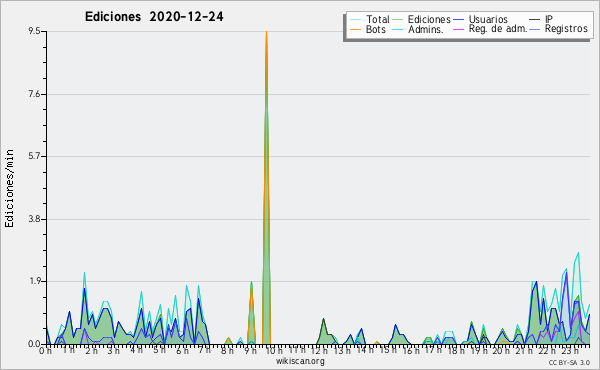The height and width of the screenshot is (370, 600).
Task: Click the '23 h' x-axis label
Action: (x=569, y=350)
